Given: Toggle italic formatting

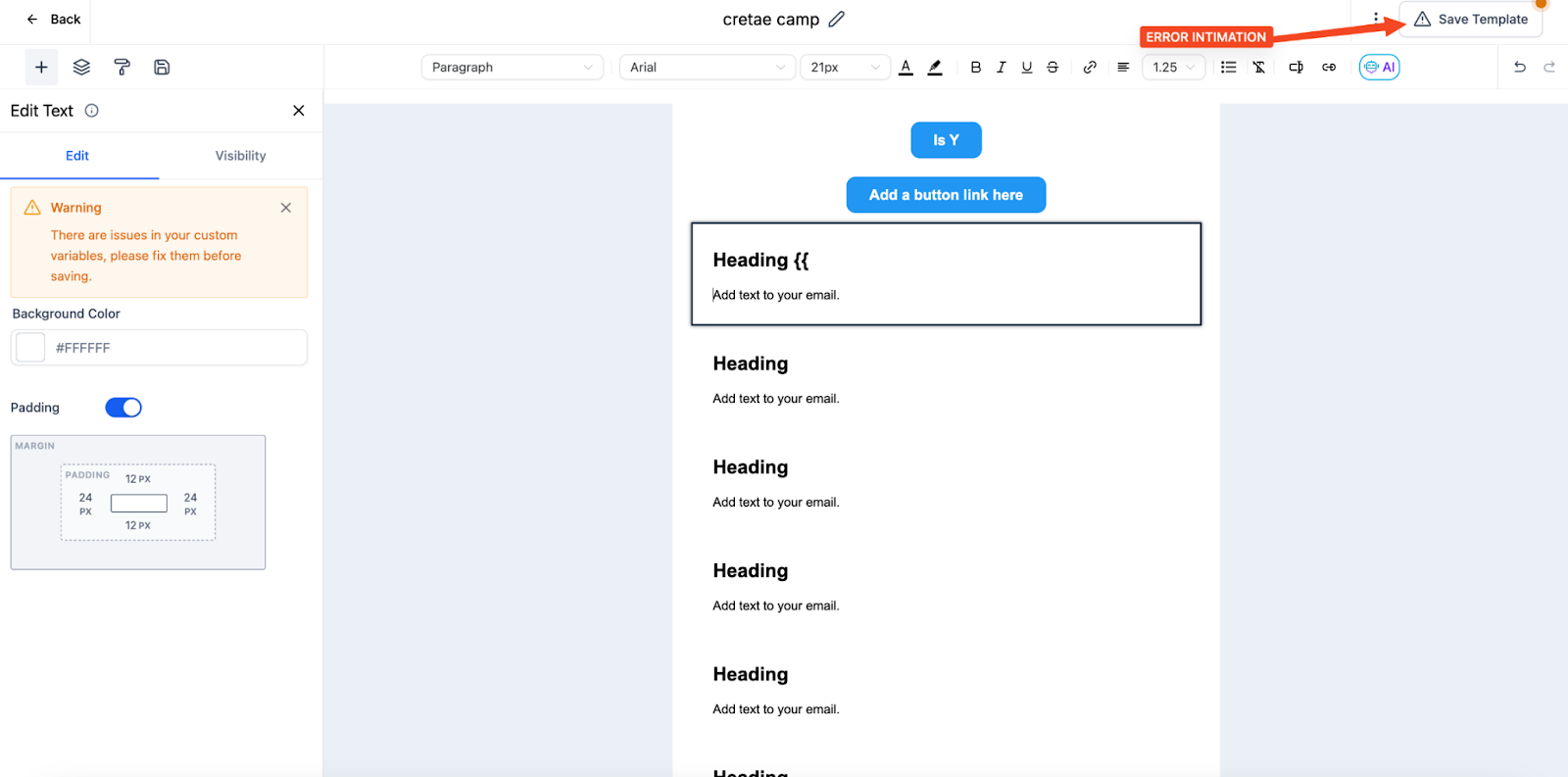Looking at the screenshot, I should pyautogui.click(x=1001, y=68).
